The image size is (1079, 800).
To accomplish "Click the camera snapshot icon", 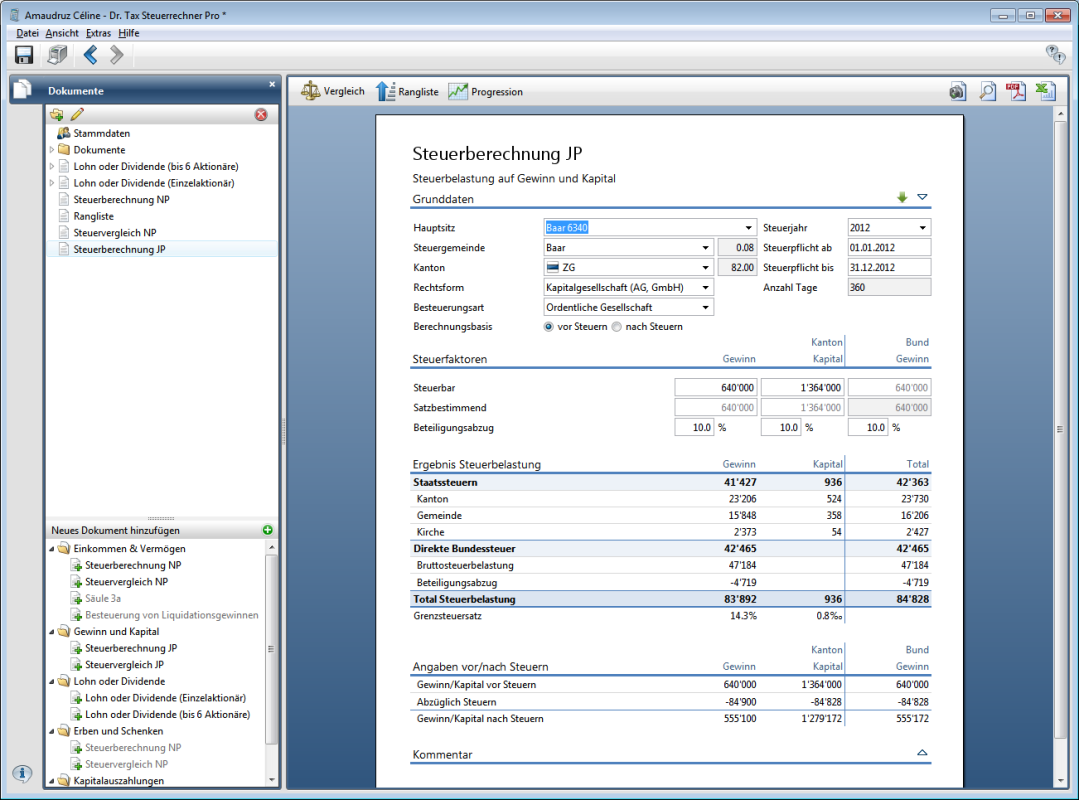I will pyautogui.click(x=957, y=91).
